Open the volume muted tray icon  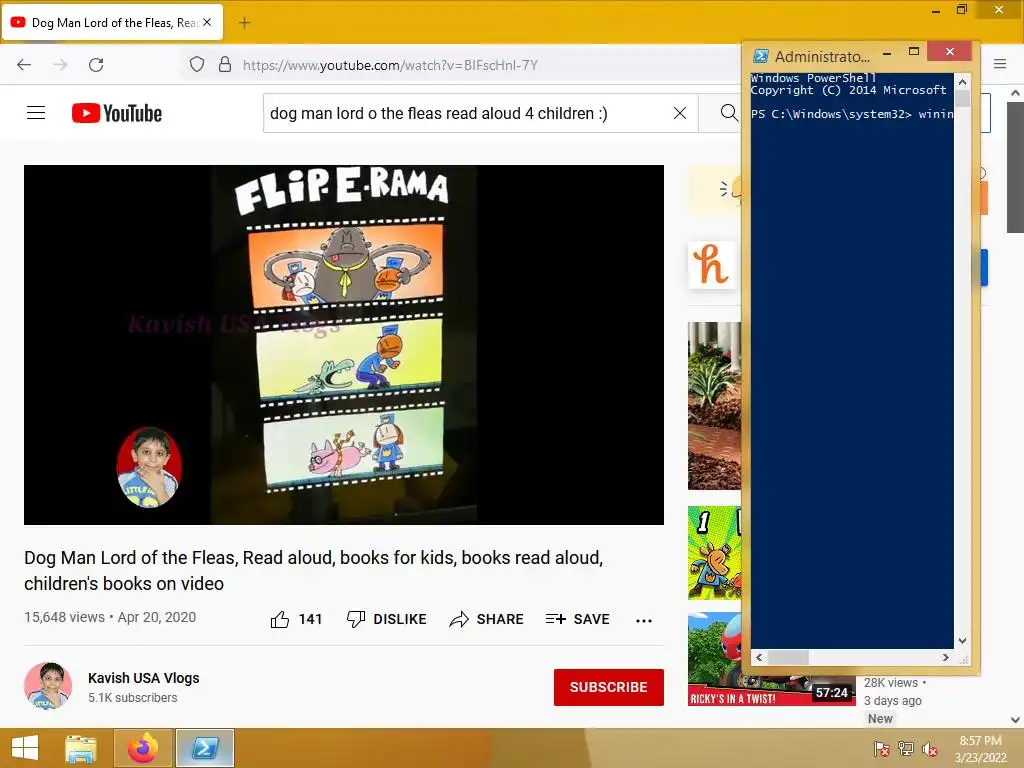coord(930,749)
